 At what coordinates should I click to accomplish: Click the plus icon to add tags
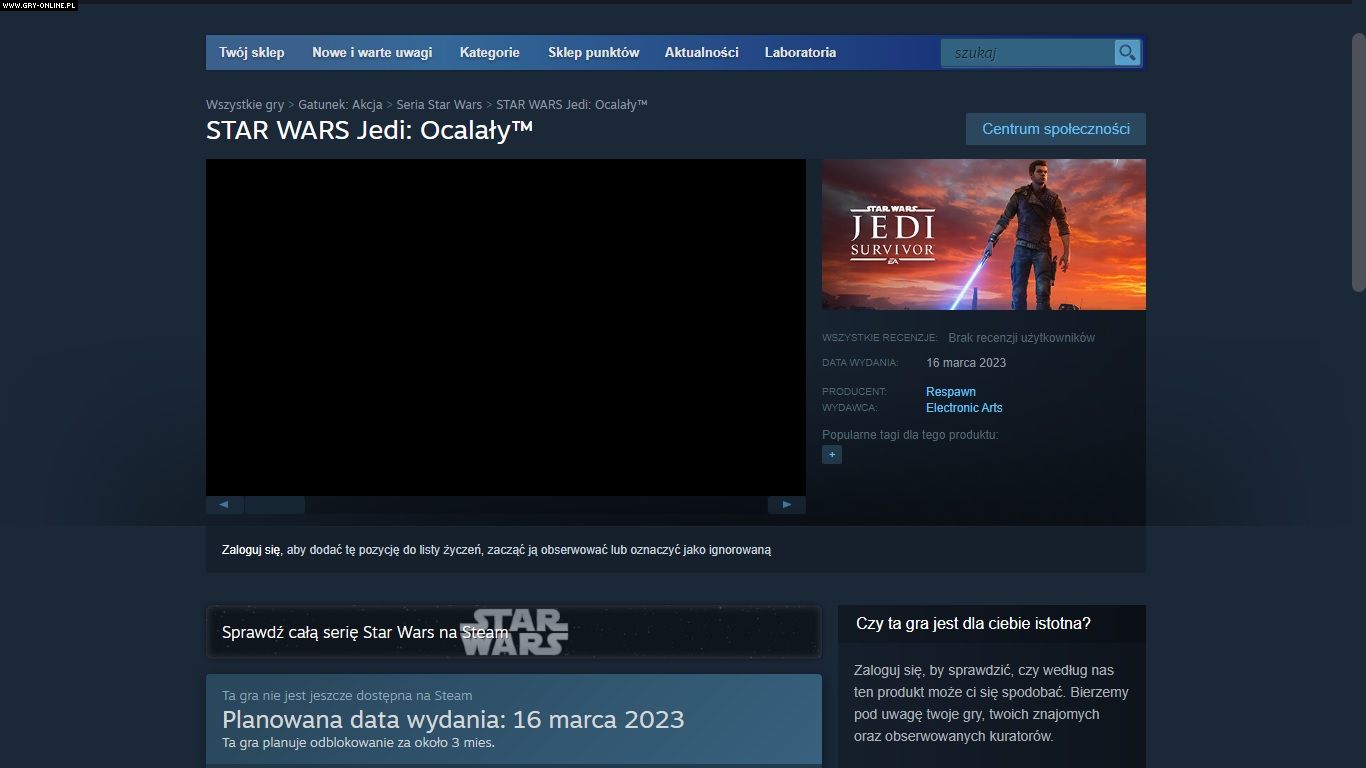tap(831, 455)
